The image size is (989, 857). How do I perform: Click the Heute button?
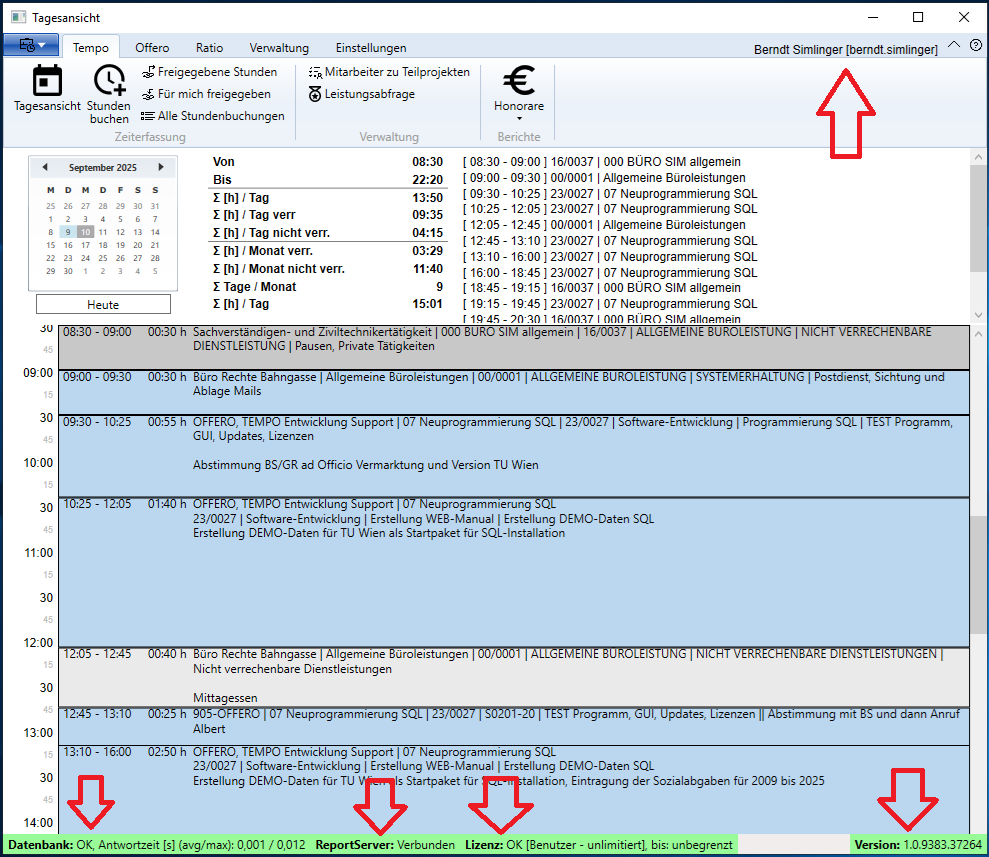point(103,305)
